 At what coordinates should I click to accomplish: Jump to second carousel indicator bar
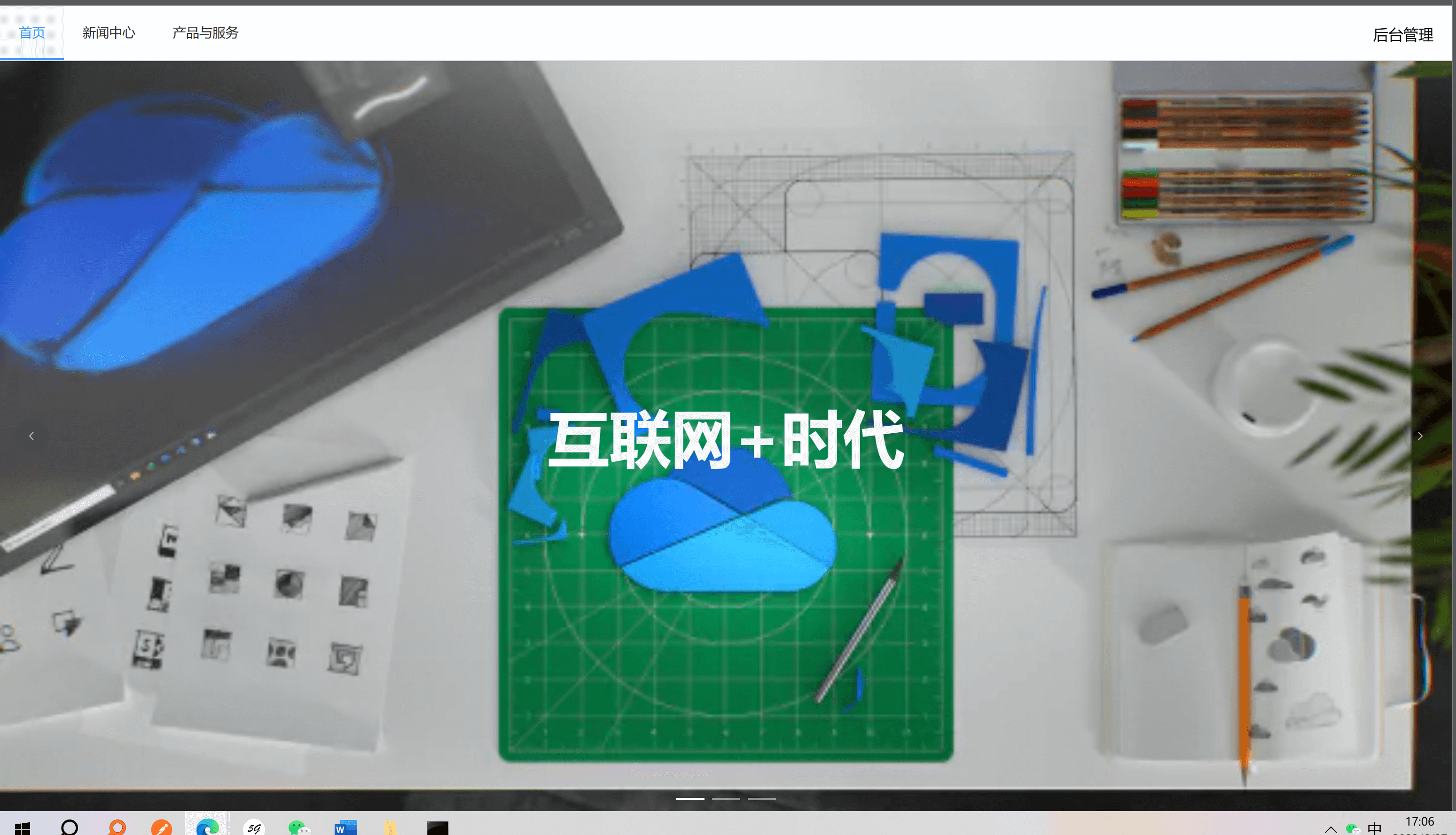pos(726,798)
